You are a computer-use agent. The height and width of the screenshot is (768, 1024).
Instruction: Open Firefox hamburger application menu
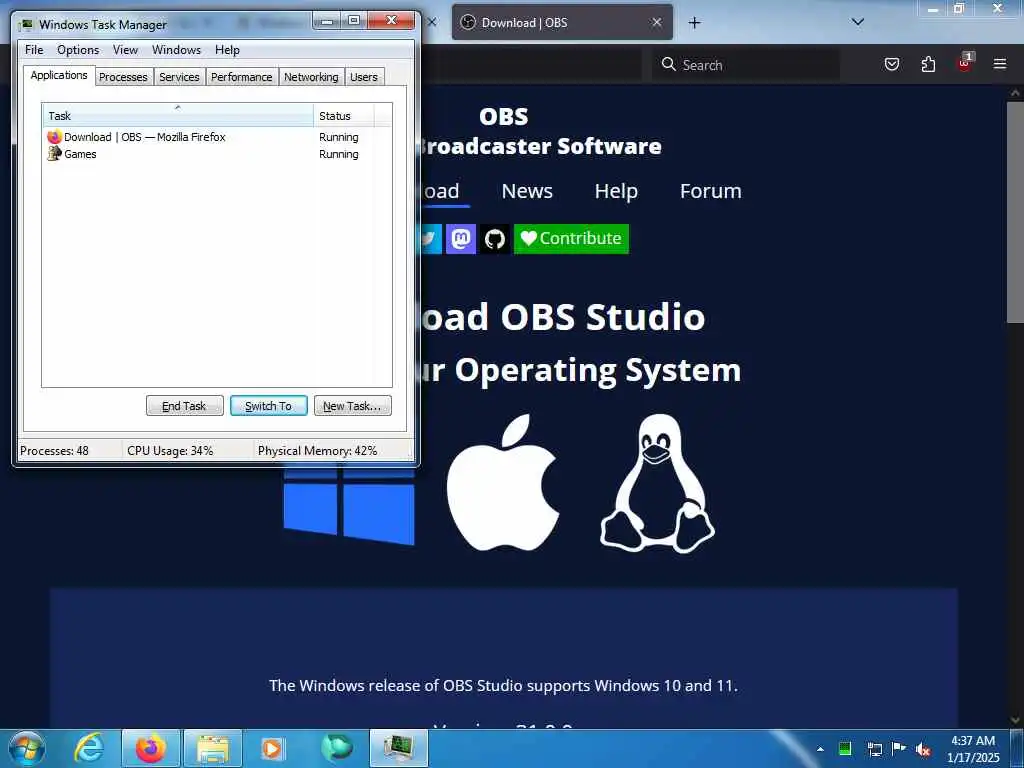point(1000,64)
